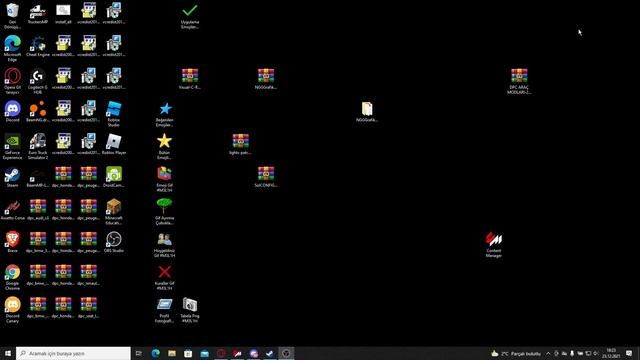Select the Roblox Studio shortcut
Screen dimensions: 640x360
pyautogui.click(x=113, y=113)
